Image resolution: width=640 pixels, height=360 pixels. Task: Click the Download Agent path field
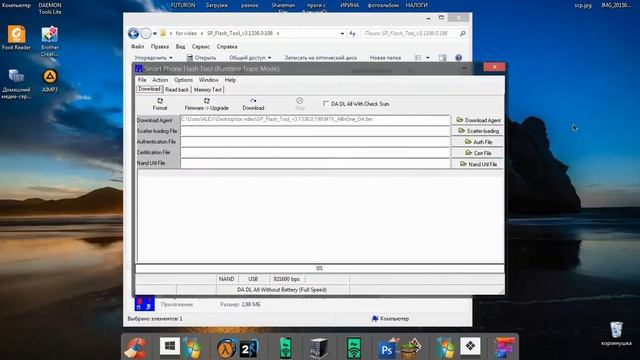coord(315,120)
